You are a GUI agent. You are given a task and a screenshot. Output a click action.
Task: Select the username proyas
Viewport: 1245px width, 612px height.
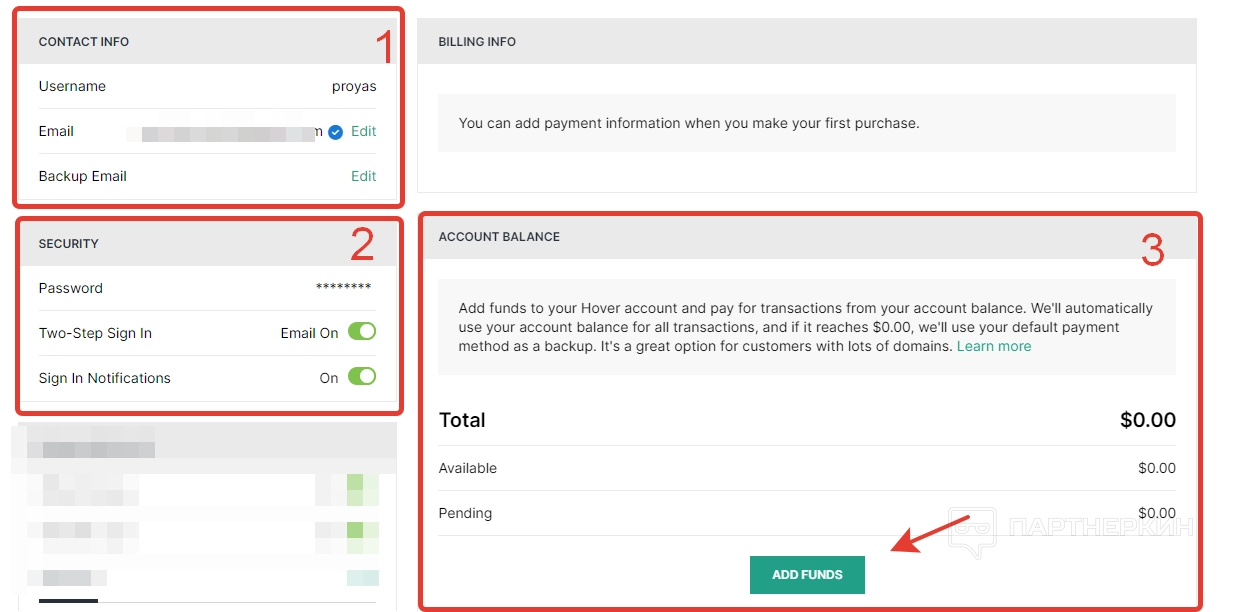tap(354, 86)
